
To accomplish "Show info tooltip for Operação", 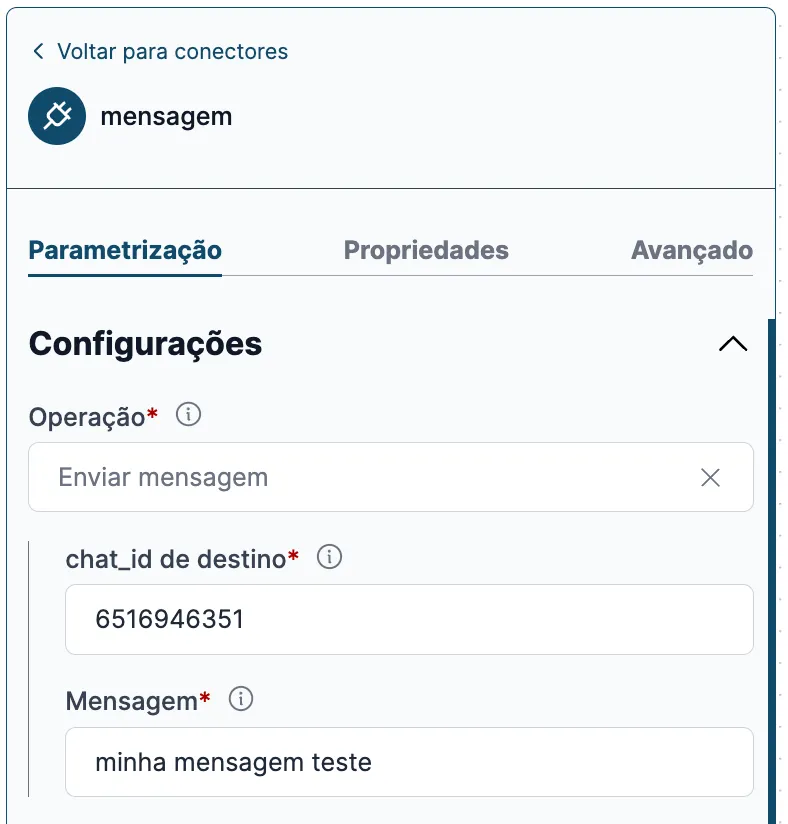I will pyautogui.click(x=188, y=415).
